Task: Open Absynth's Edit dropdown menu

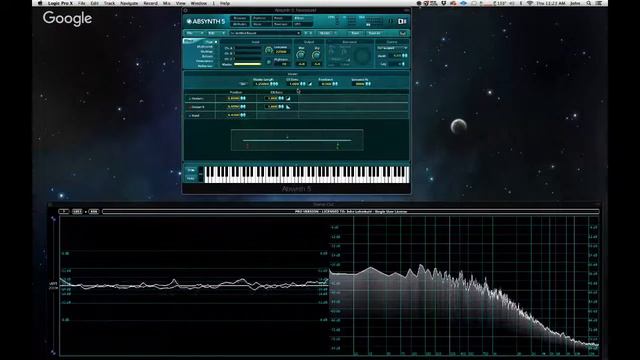Action: coord(217,33)
